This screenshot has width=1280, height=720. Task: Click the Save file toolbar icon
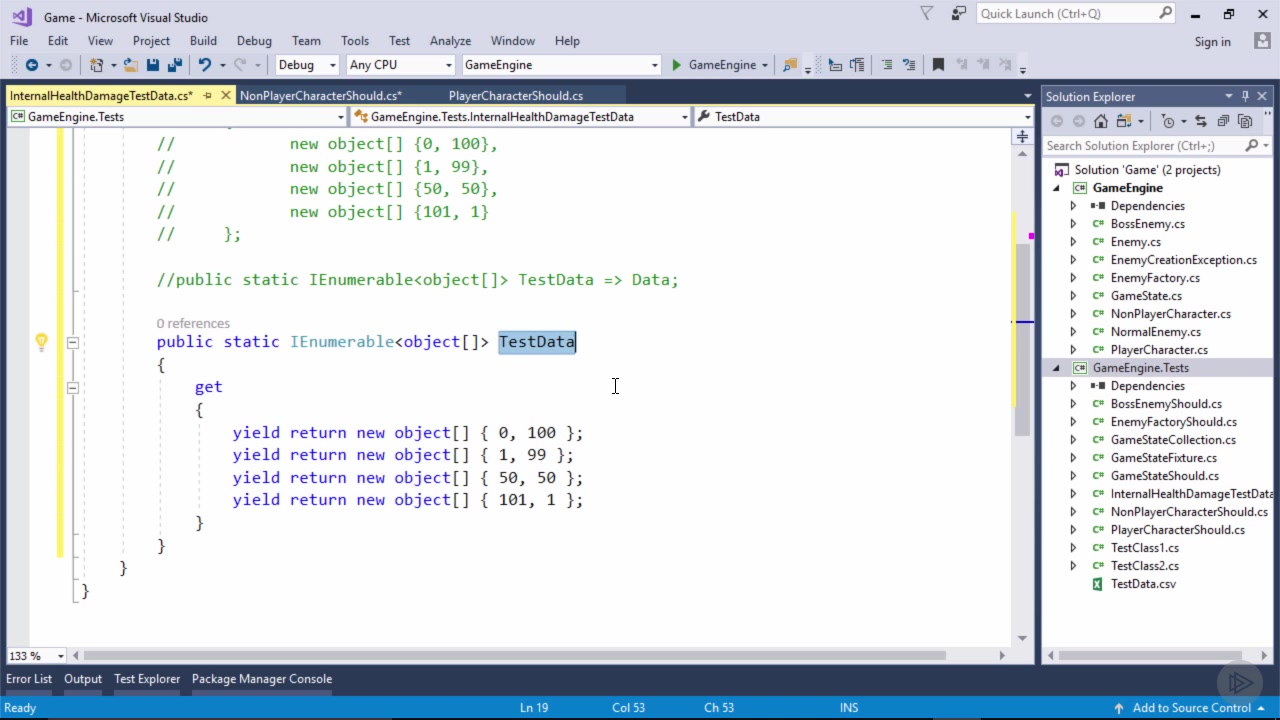[x=153, y=65]
